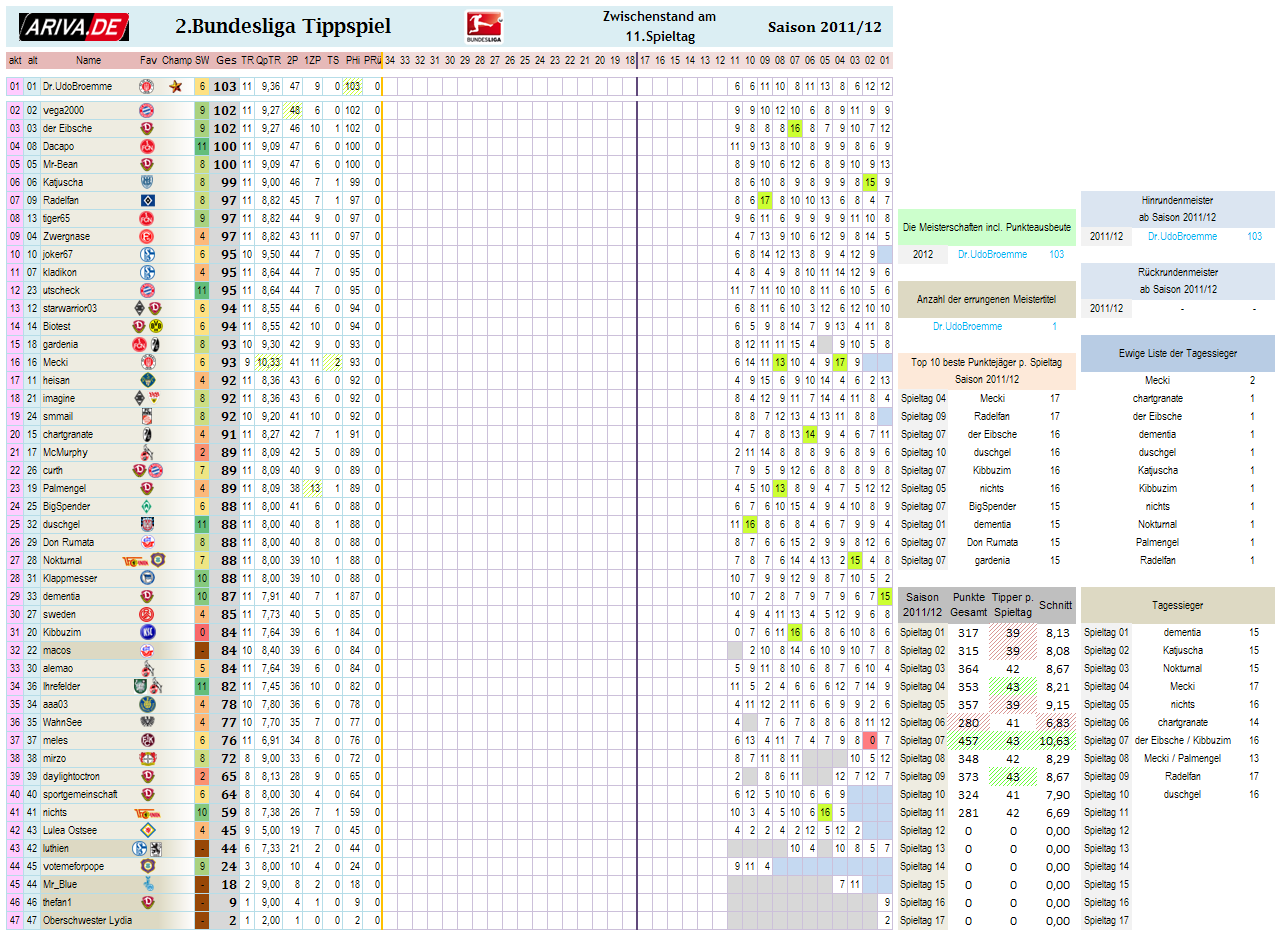The height and width of the screenshot is (936, 1281).
Task: Click Dr.UdoBroemme link under Meistertitel count
Action: coord(968,326)
